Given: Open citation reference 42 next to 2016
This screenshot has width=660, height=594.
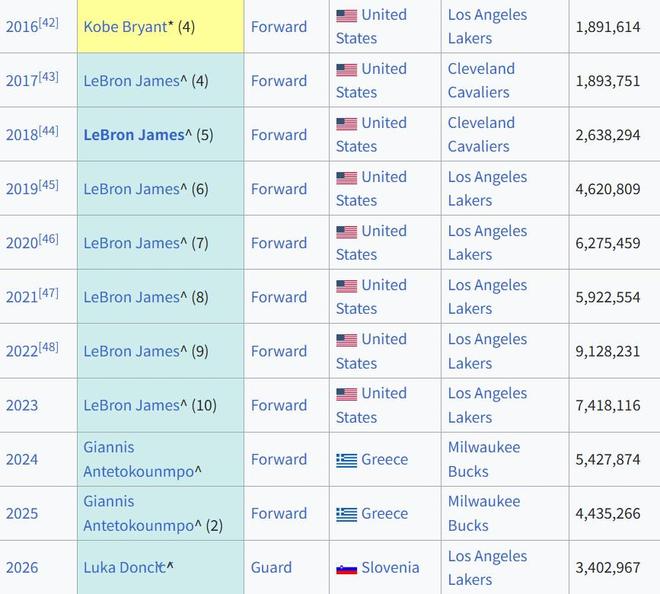Looking at the screenshot, I should point(48,22).
